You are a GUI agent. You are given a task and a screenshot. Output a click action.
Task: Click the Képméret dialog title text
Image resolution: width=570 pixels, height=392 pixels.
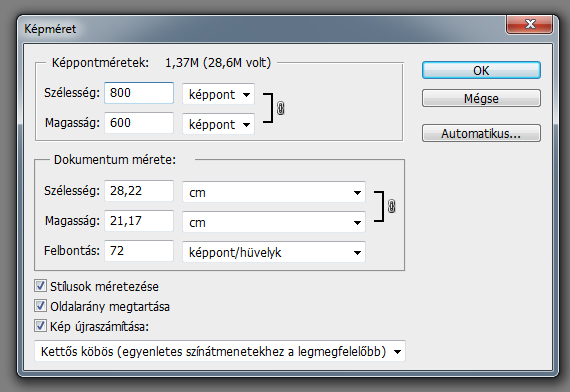point(50,29)
